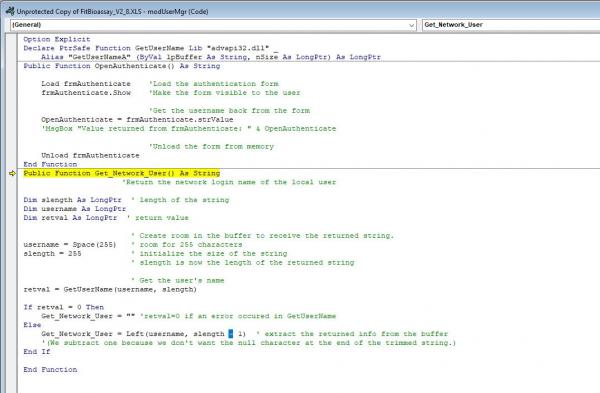600x393 pixels.
Task: Click the 'End If' line
Action: [x=37, y=352]
